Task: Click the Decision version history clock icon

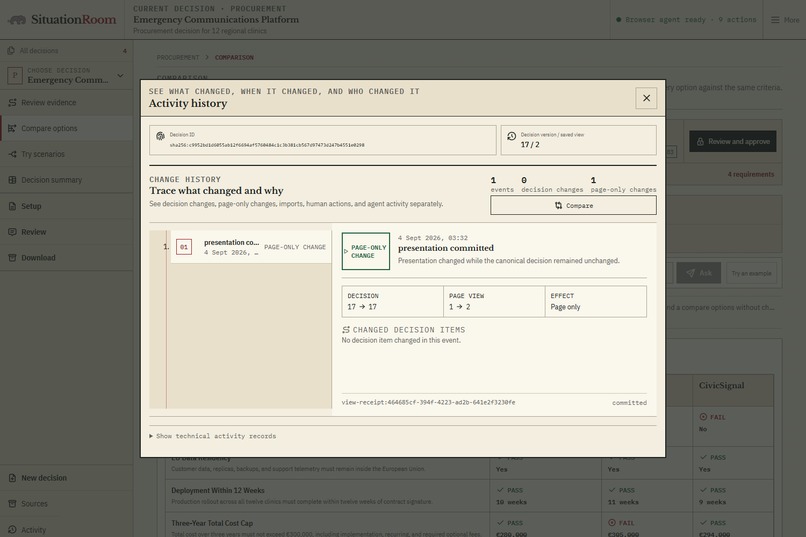Action: 511,136
